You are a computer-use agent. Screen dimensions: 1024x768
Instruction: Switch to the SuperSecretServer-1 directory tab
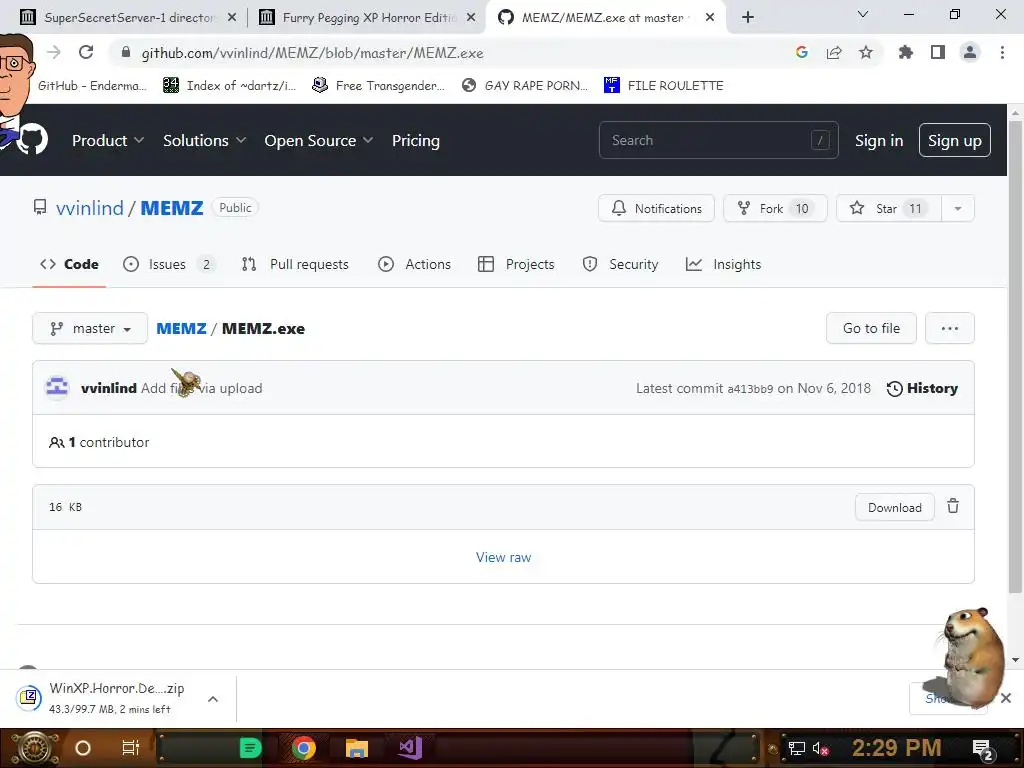tap(128, 17)
